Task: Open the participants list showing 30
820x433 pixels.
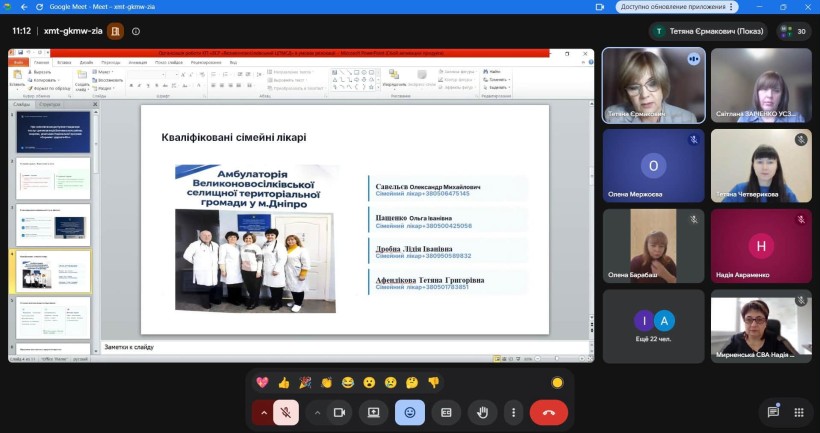Action: pos(794,31)
